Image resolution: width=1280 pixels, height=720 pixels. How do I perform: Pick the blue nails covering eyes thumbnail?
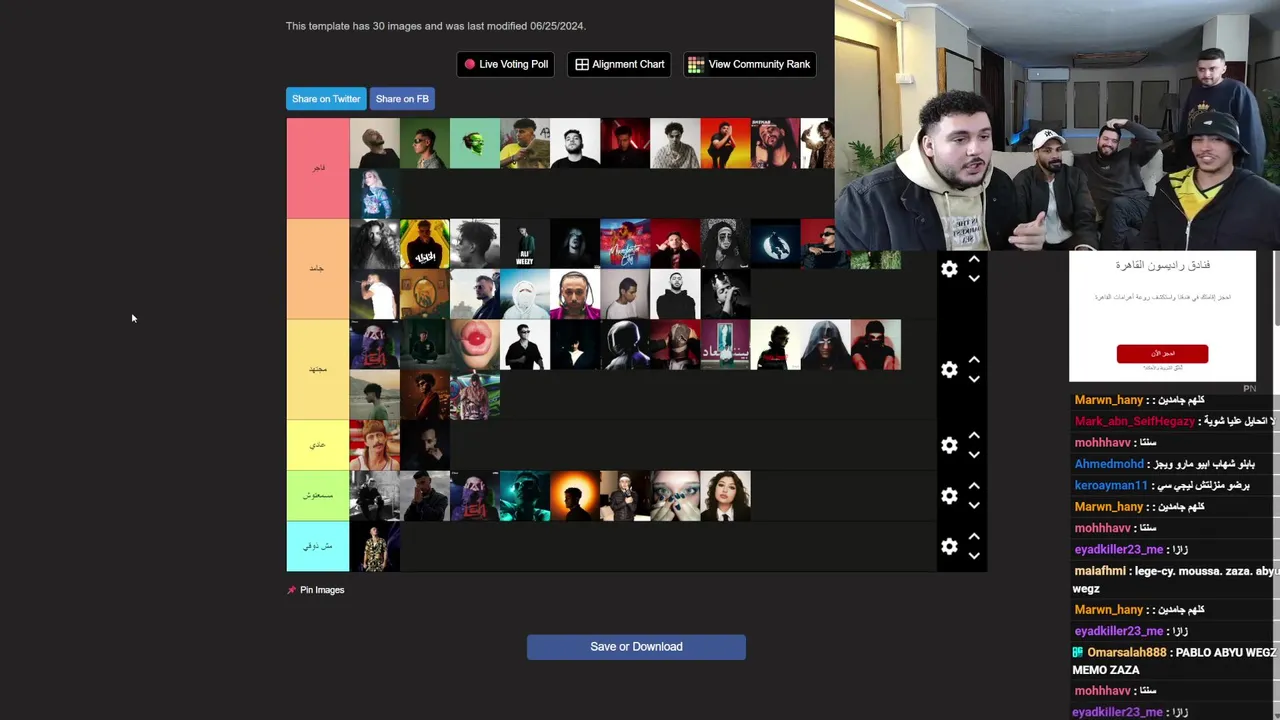[x=675, y=496]
